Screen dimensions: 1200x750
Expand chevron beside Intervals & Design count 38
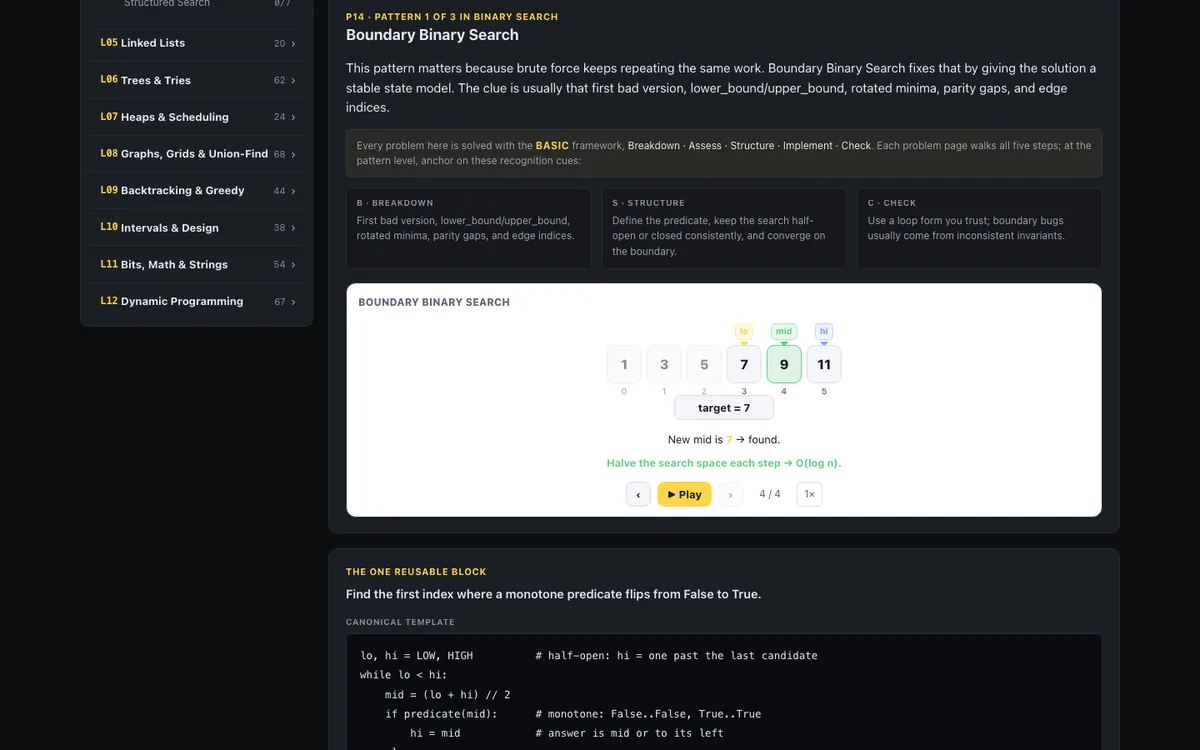[x=293, y=228]
